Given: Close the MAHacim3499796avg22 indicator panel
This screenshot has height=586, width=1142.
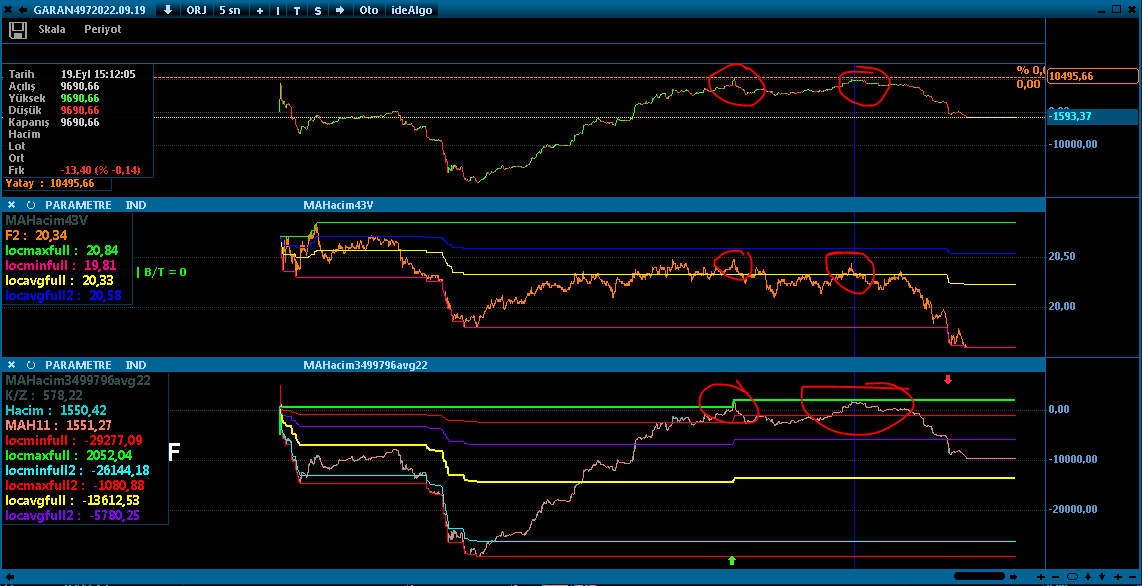Looking at the screenshot, I should coord(9,365).
